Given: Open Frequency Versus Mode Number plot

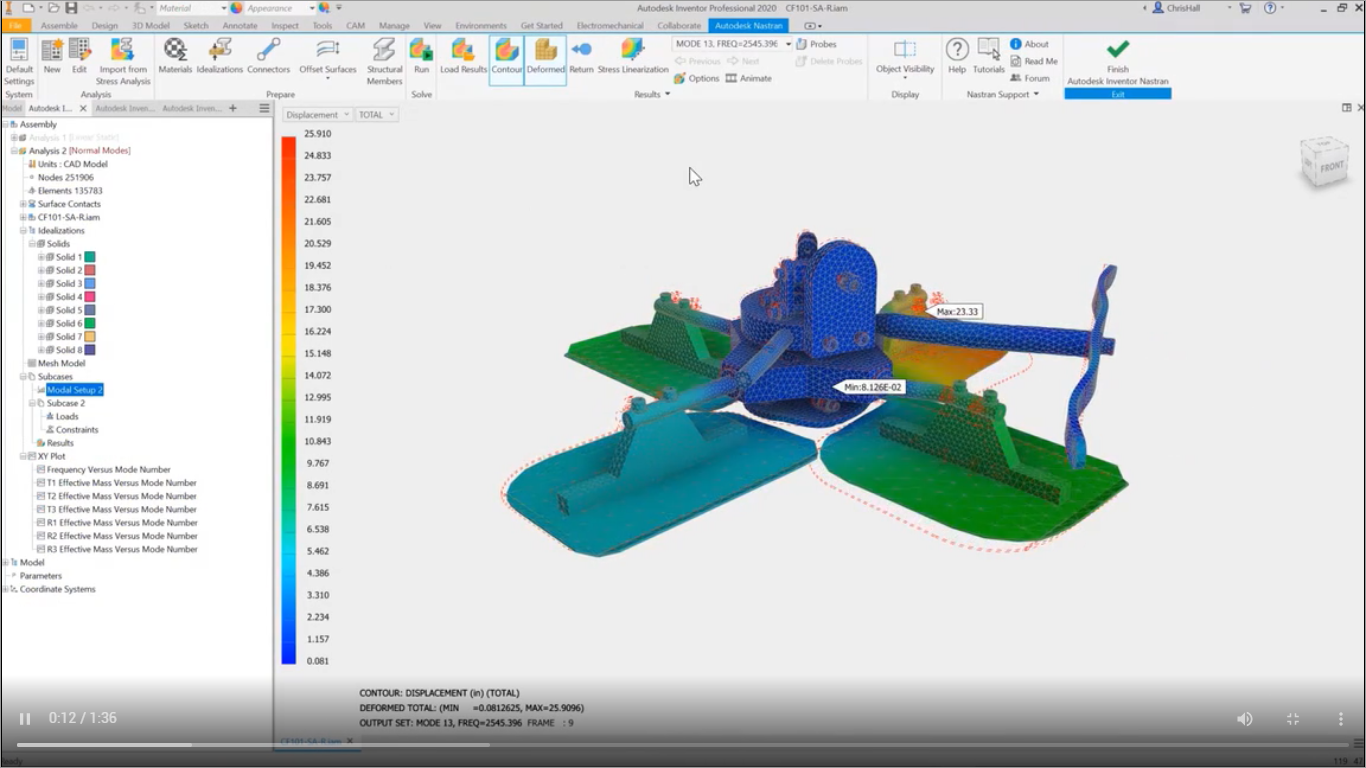Looking at the screenshot, I should 108,469.
